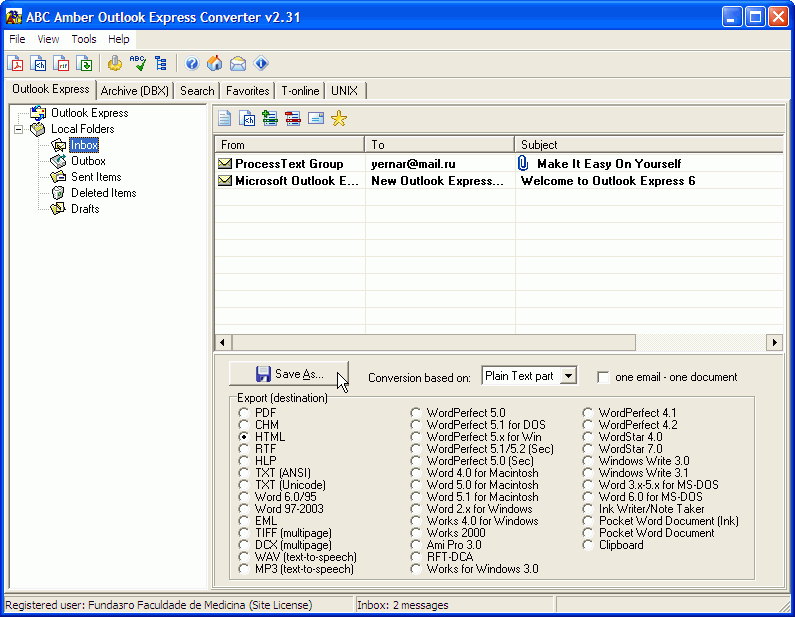The height and width of the screenshot is (617, 795).
Task: Open the View menu
Action: click(x=48, y=39)
